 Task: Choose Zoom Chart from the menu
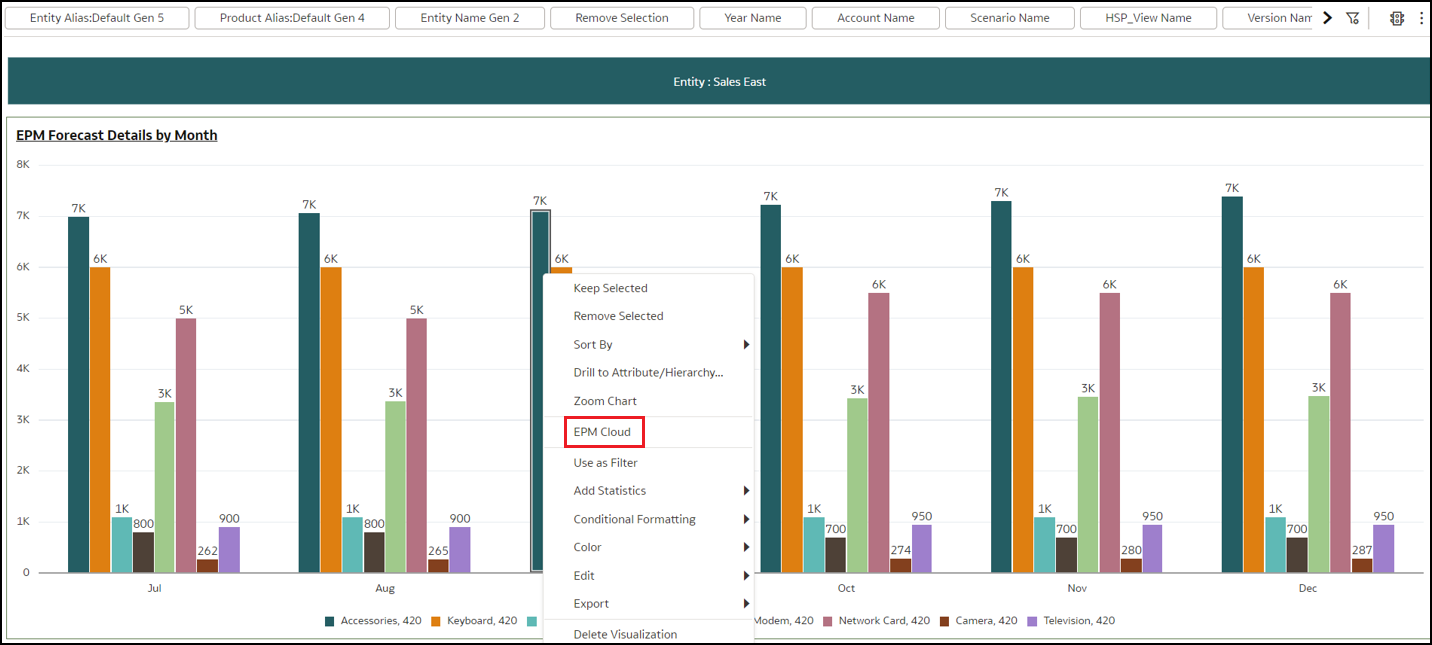pos(605,401)
